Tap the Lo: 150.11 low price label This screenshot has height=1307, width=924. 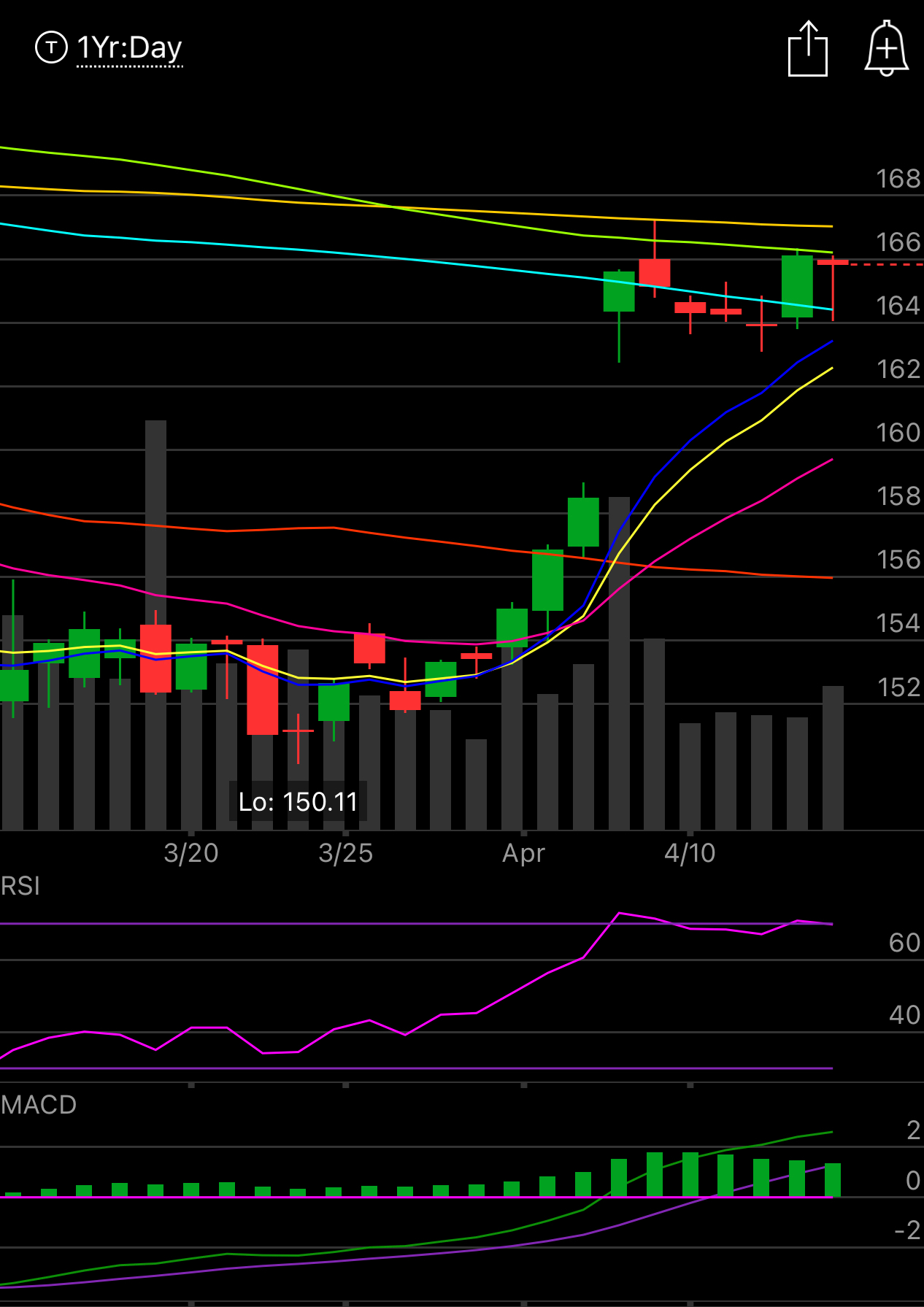pyautogui.click(x=298, y=801)
